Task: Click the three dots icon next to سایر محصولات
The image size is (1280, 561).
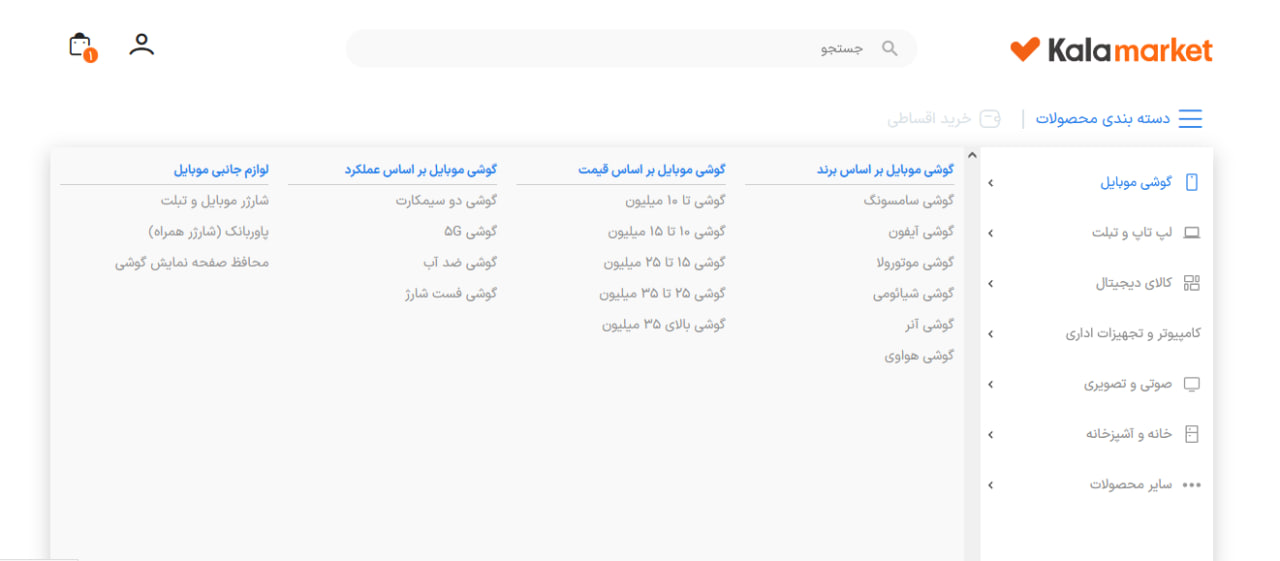Action: pyautogui.click(x=1191, y=485)
